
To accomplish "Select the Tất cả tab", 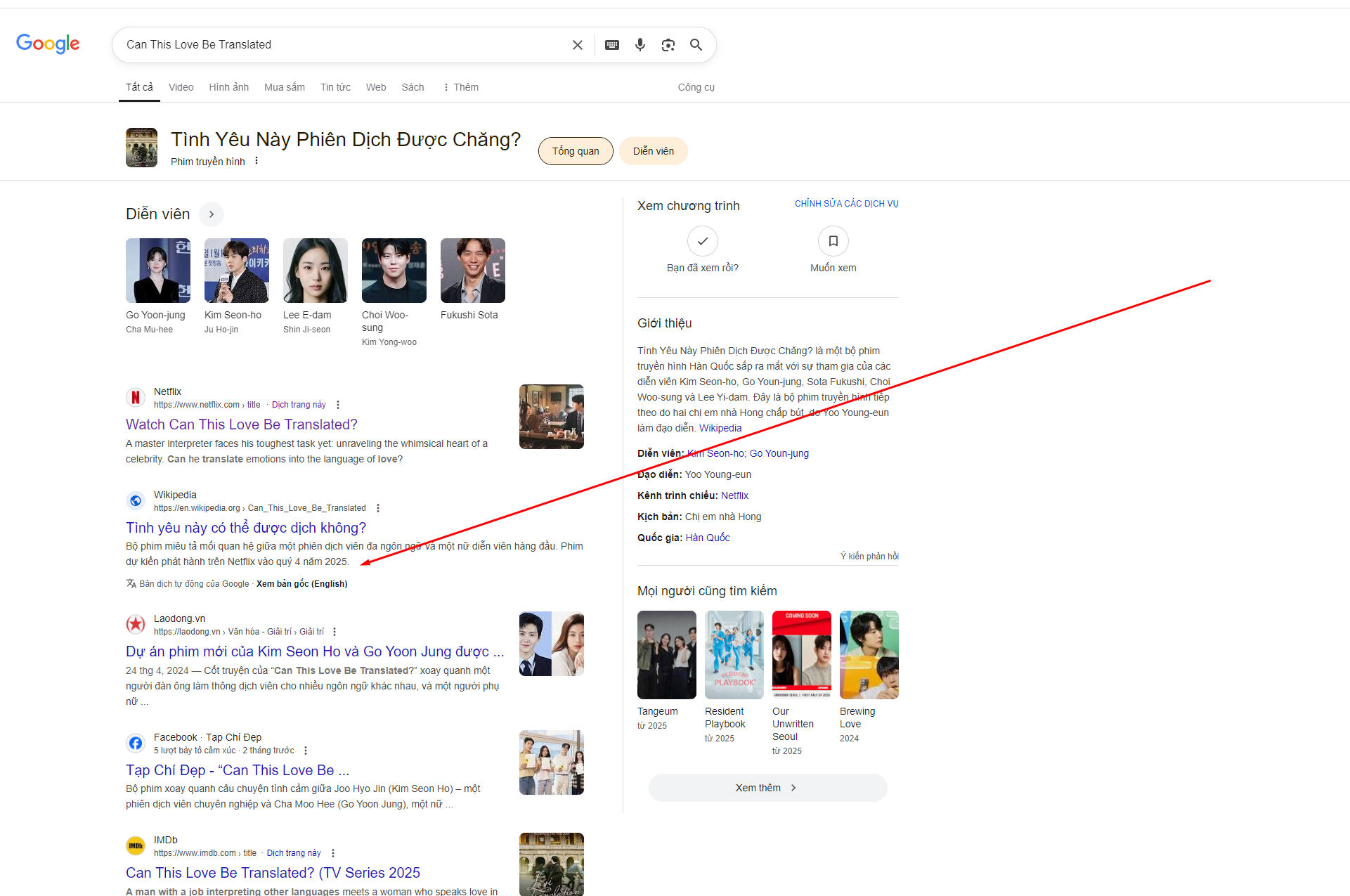I will [x=139, y=87].
